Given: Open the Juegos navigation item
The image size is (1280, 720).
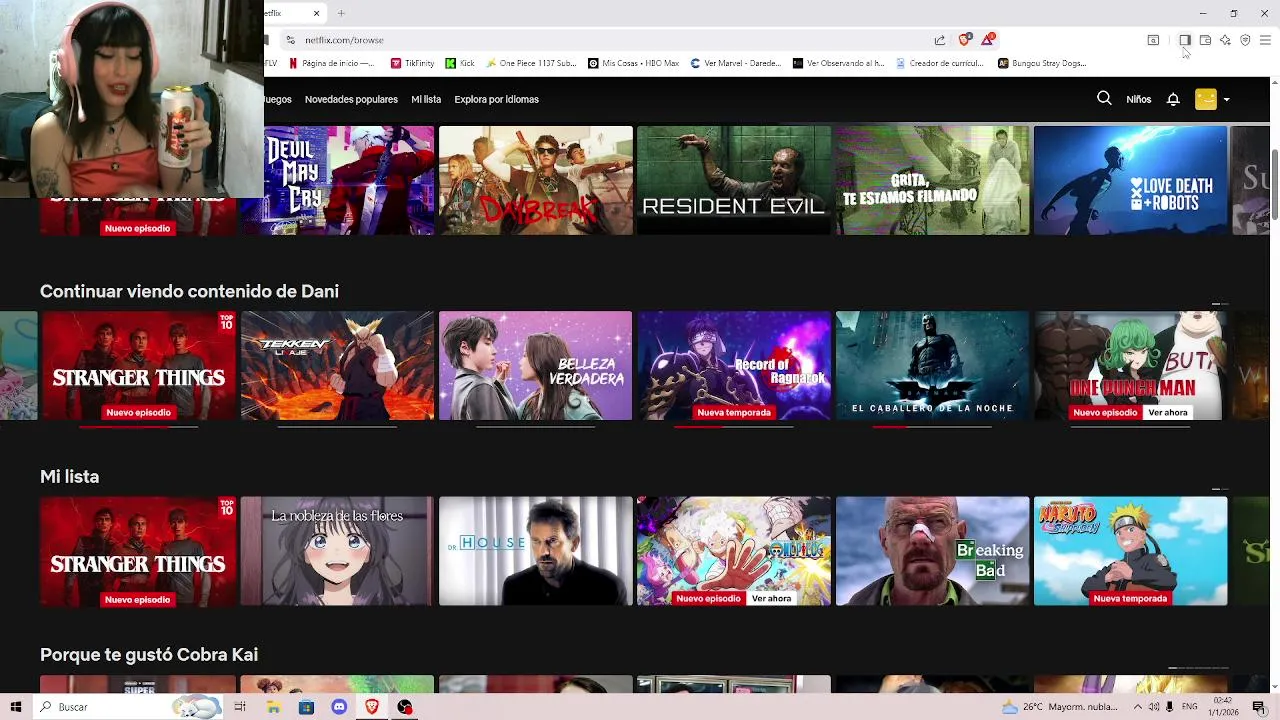Looking at the screenshot, I should coord(278,99).
